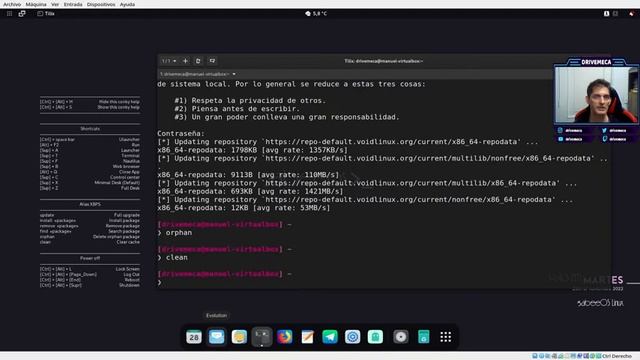Click the Tilix add terminal right icon
This screenshot has width=640, height=360.
click(212, 61)
